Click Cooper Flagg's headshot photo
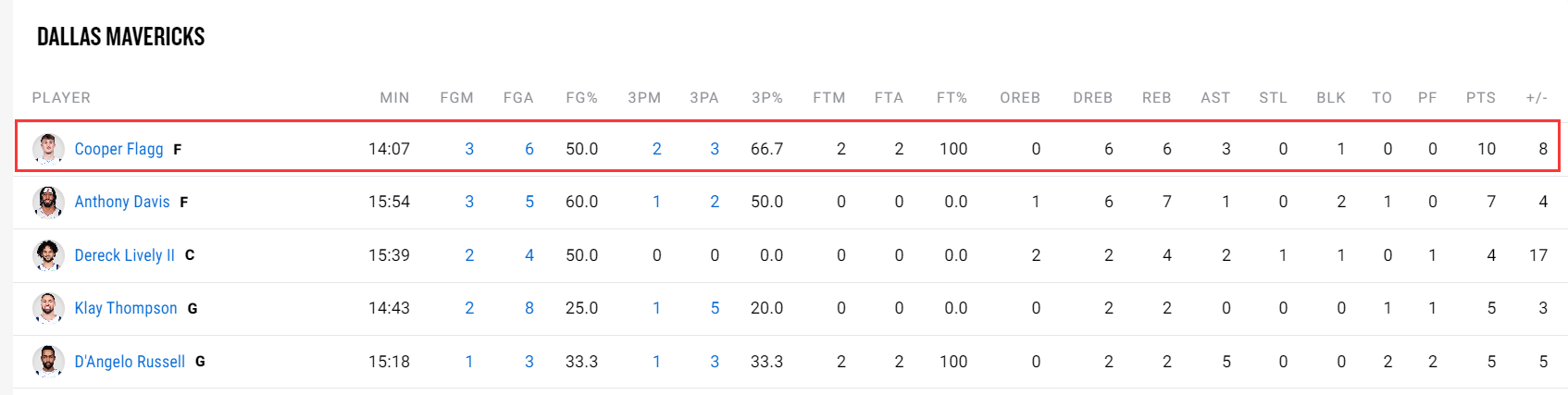 coord(48,148)
